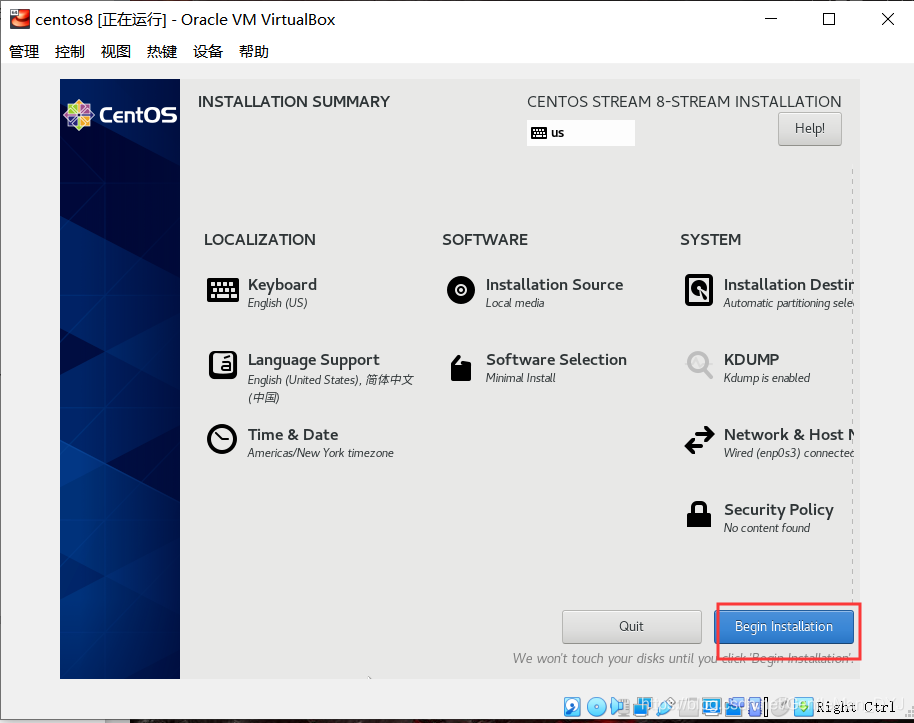Viewport: 914px width, 723px height.
Task: Open Language Support icon
Action: tap(223, 365)
